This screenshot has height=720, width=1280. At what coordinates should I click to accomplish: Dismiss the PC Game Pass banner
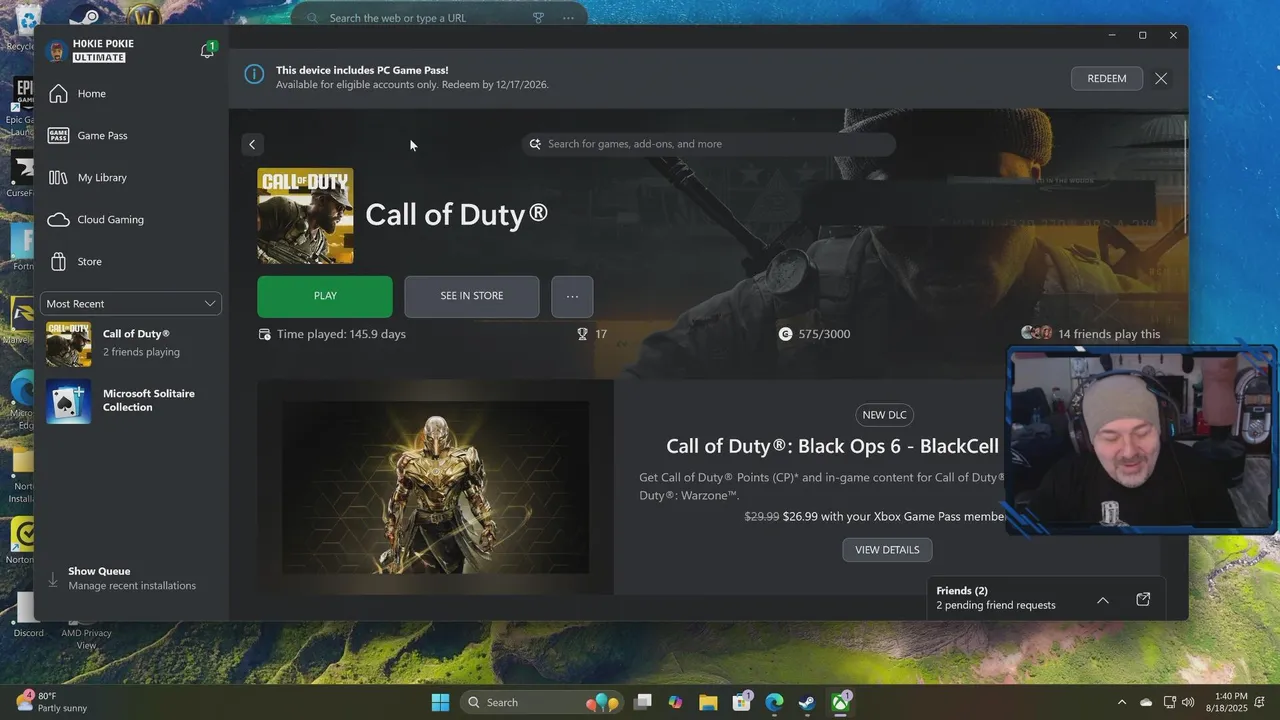(1161, 78)
